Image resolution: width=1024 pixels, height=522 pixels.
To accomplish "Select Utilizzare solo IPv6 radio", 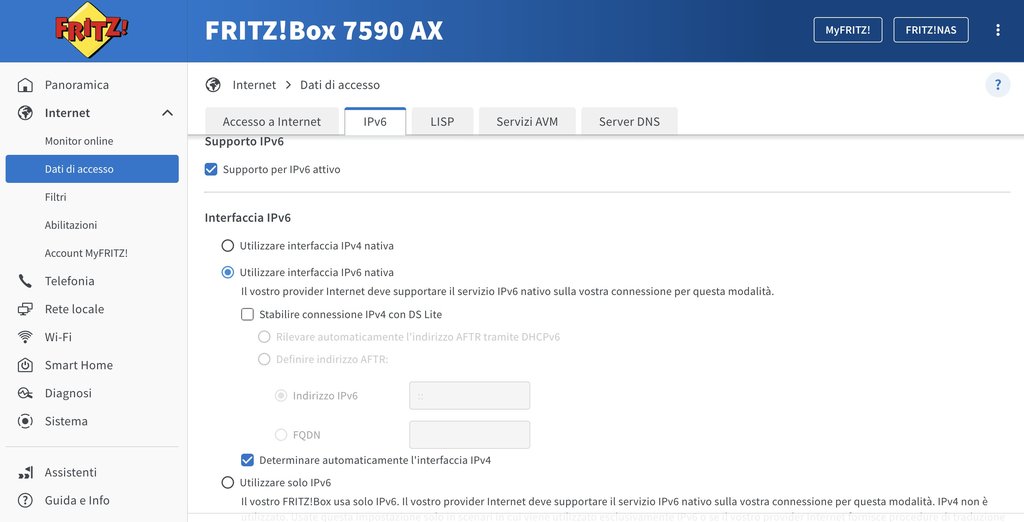I will (227, 482).
